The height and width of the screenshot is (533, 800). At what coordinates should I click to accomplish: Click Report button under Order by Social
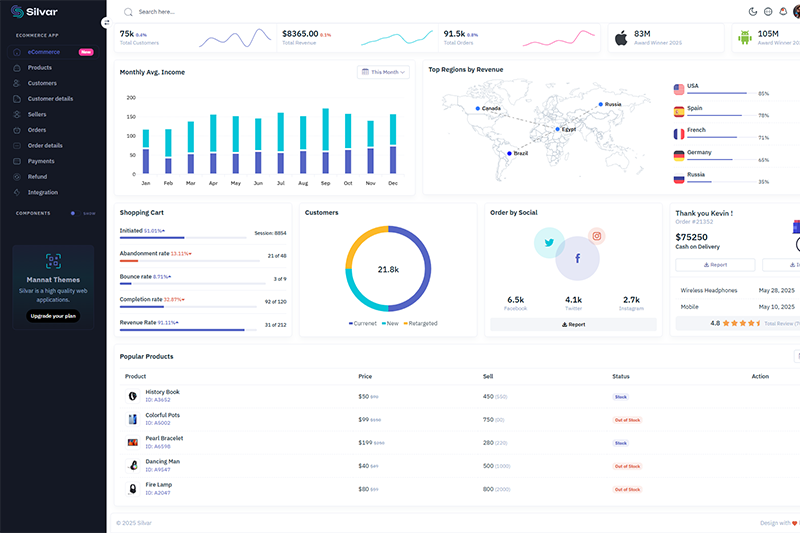pos(573,324)
